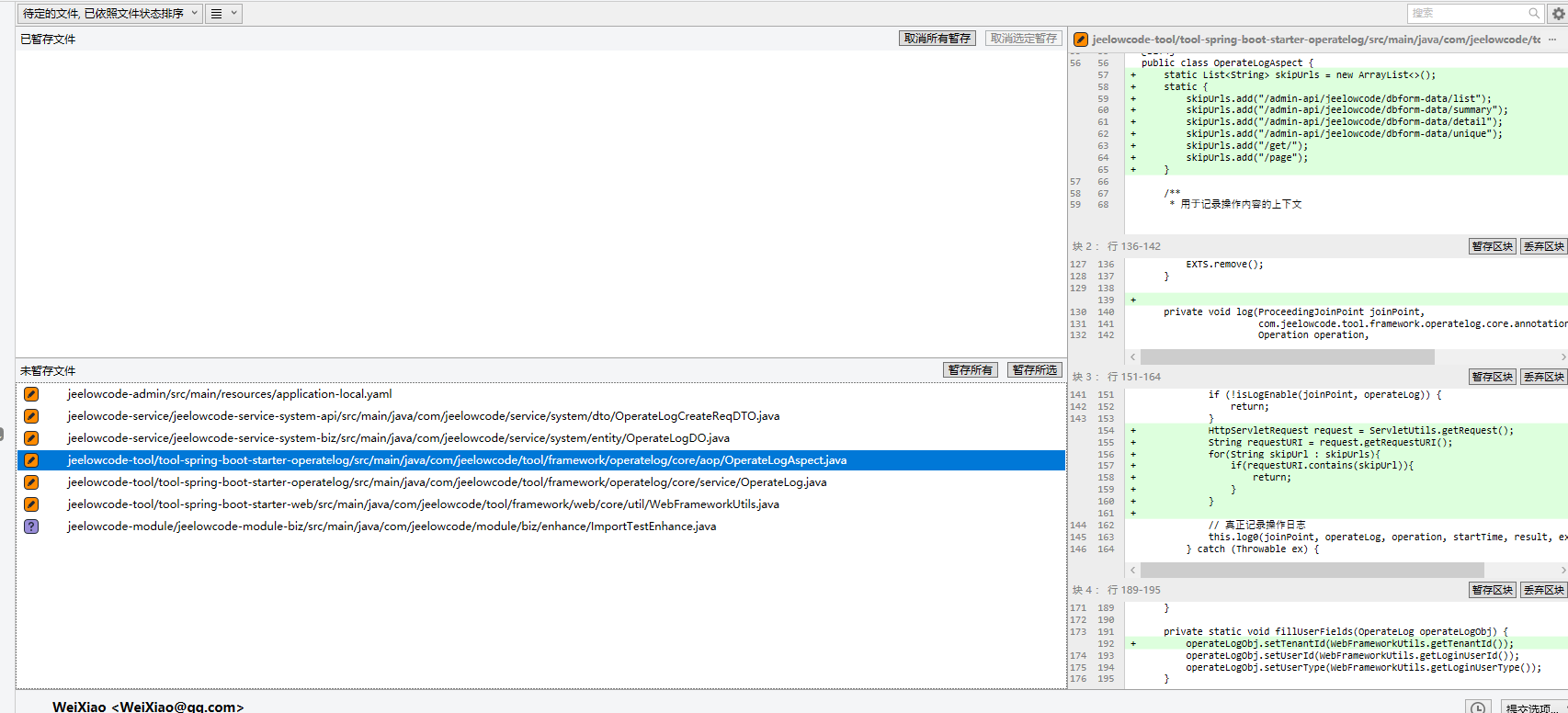Viewport: 1568px width, 713px height.
Task: Click 取消所有暂存 button
Action: click(937, 39)
